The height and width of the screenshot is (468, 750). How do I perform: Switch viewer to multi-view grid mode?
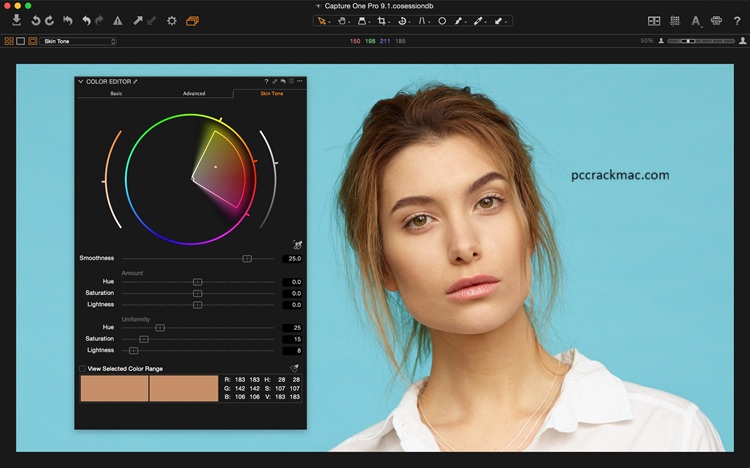[9, 41]
